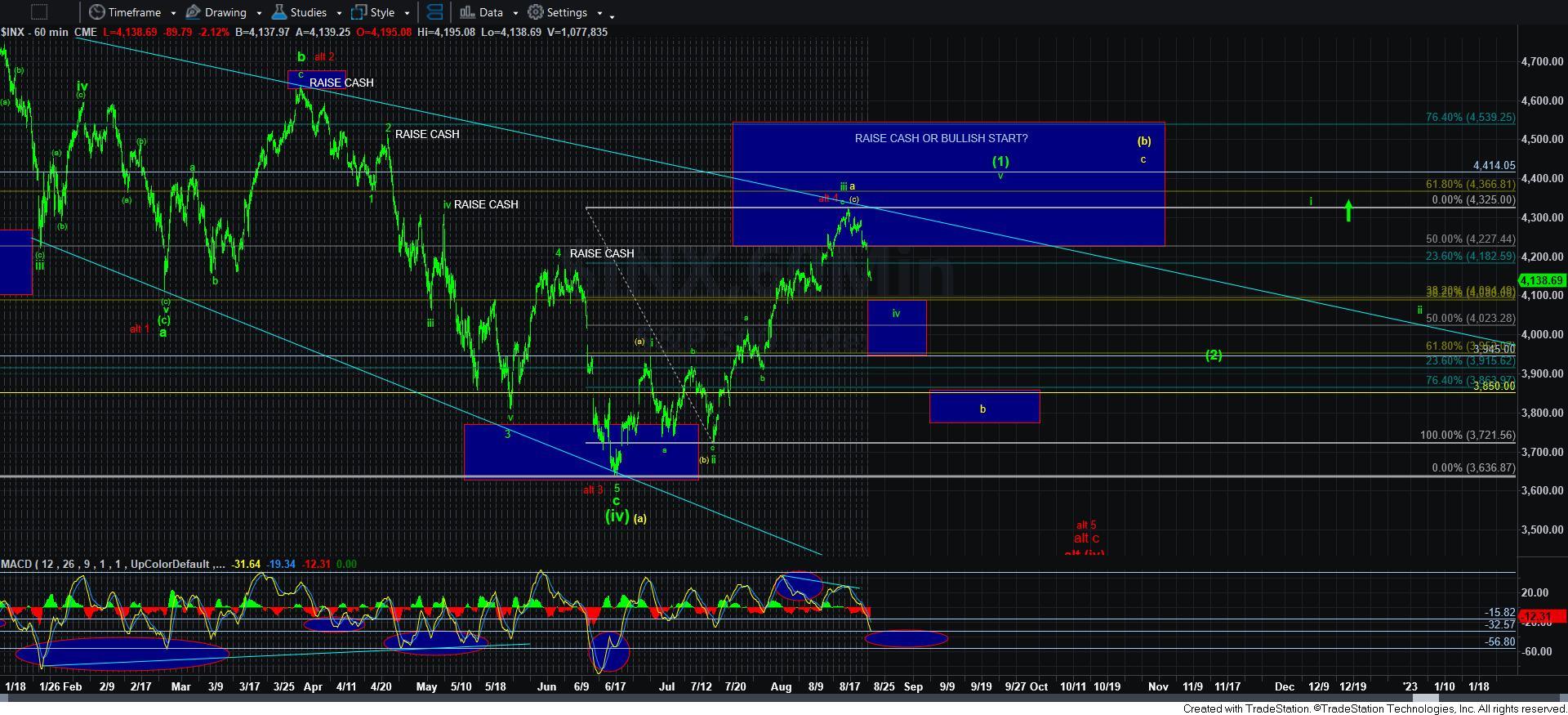Image resolution: width=1568 pixels, height=715 pixels.
Task: Click the Drawing pencil icon
Action: 193,12
